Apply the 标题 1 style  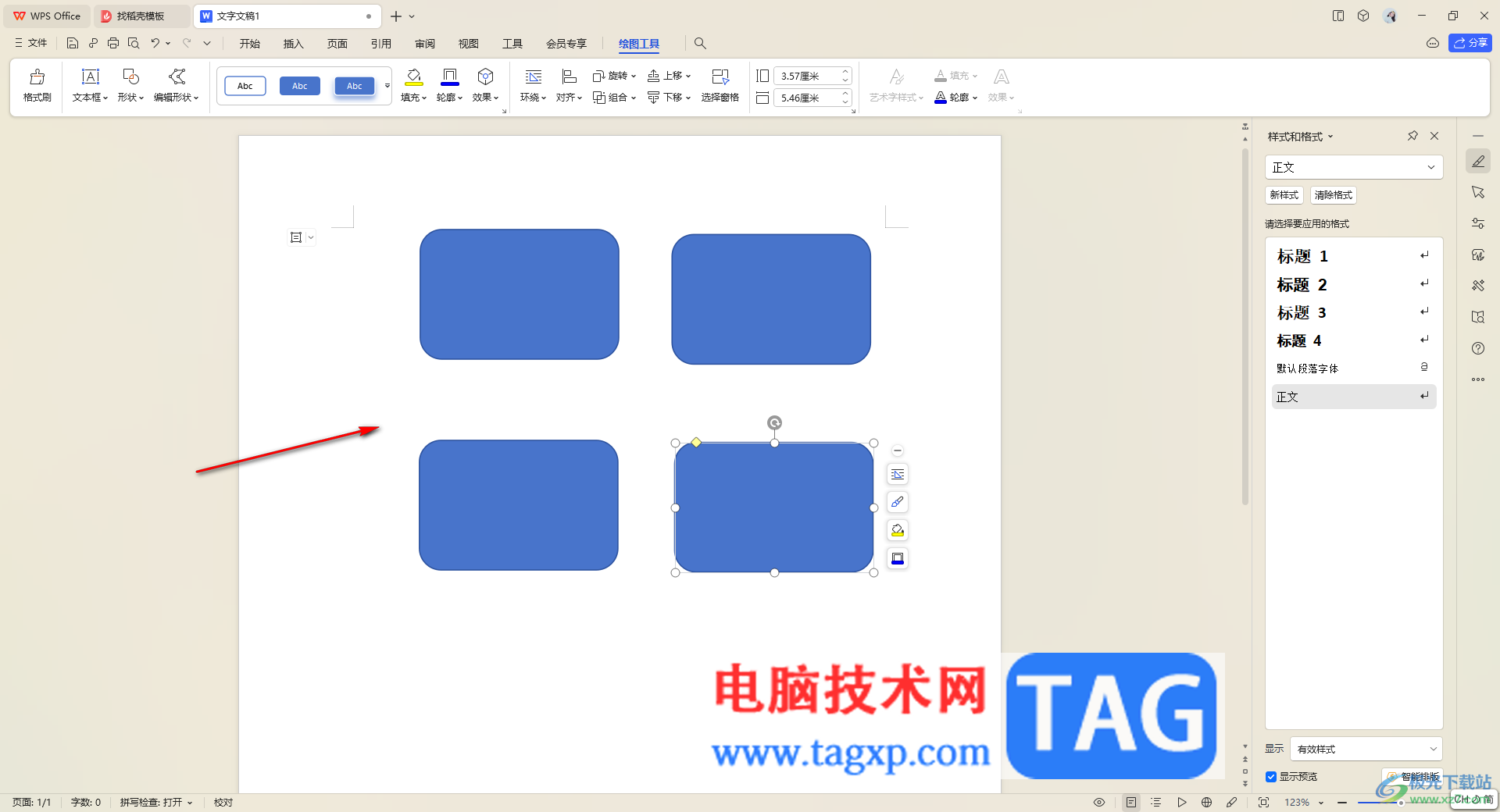[x=1353, y=256]
